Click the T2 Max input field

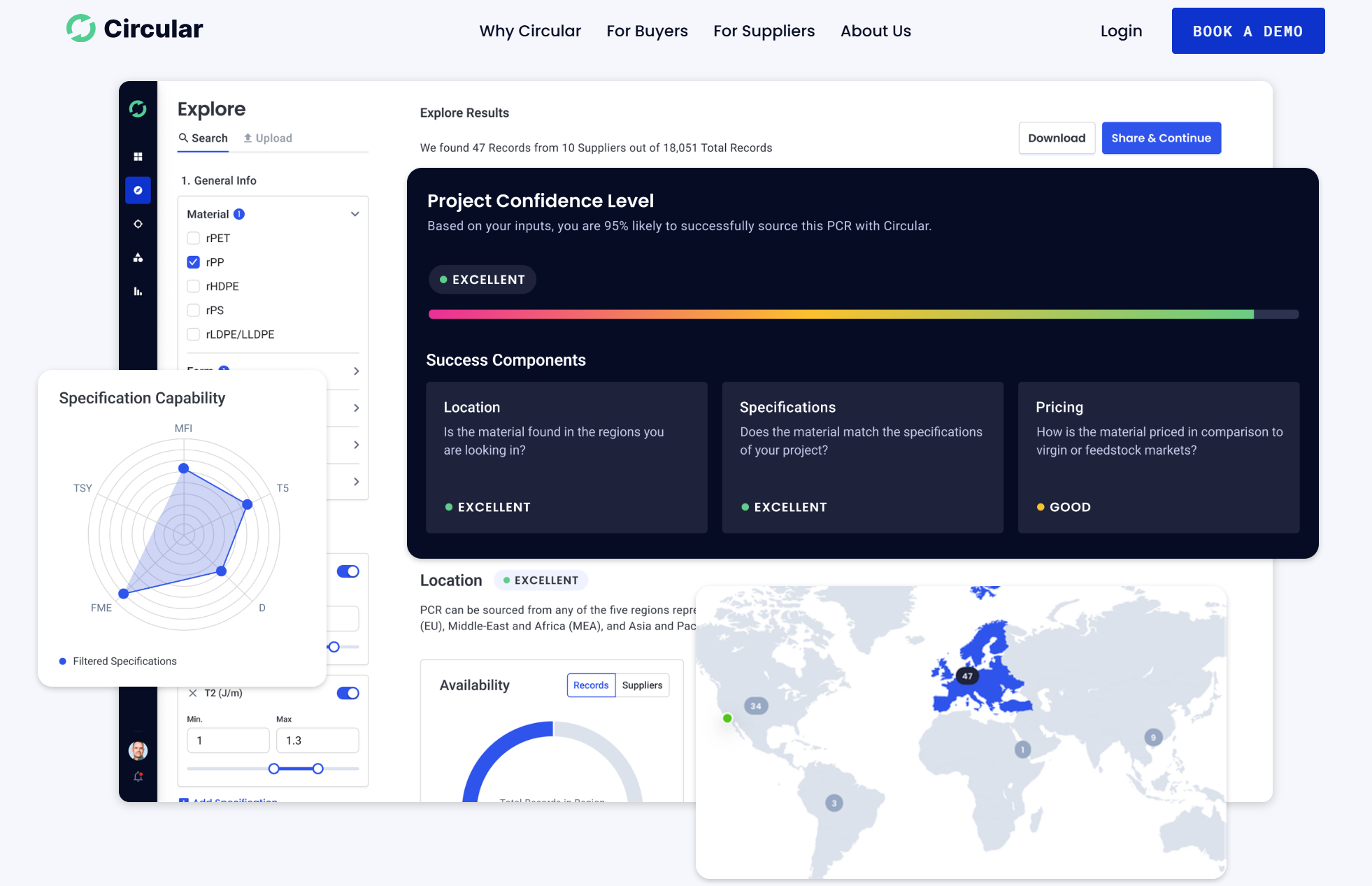(x=317, y=741)
